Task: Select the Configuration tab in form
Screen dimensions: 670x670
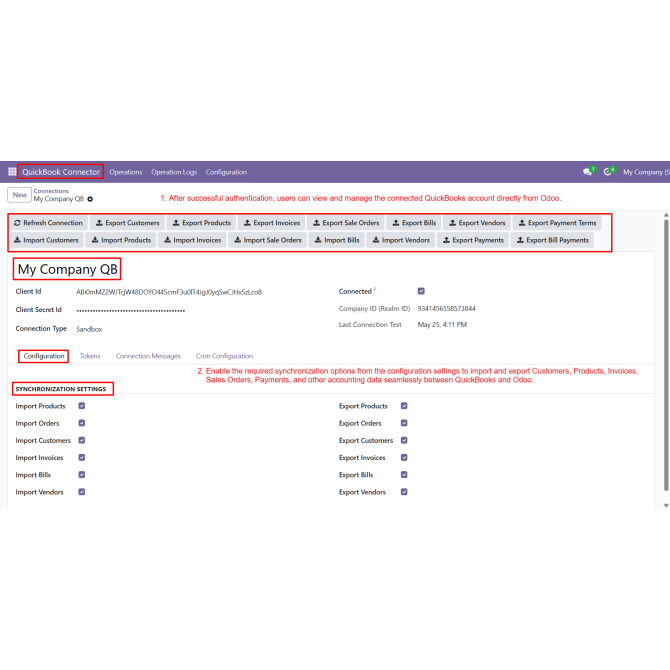Action: 44,356
